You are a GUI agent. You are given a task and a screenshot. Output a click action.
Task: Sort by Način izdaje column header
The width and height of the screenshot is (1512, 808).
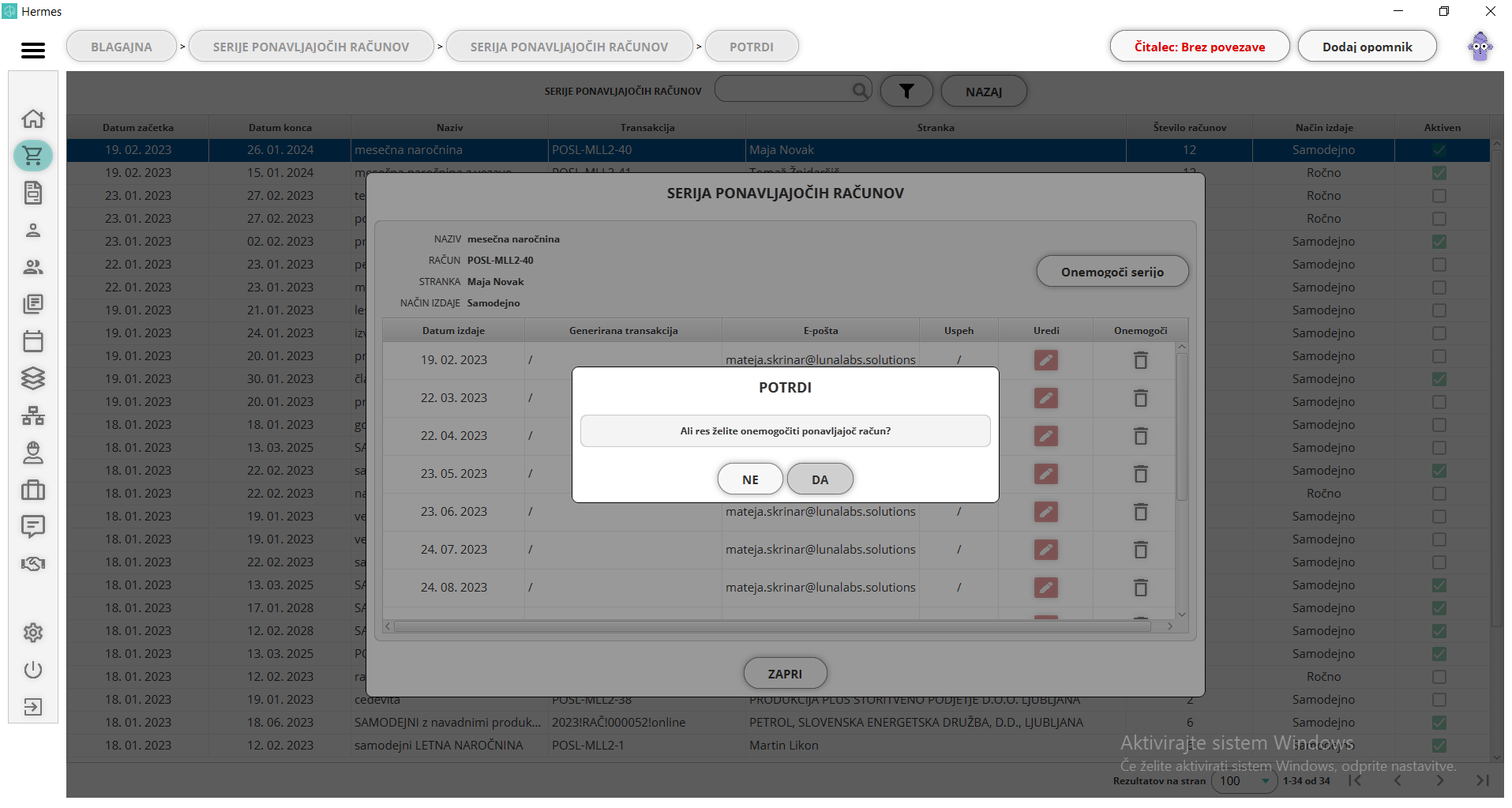(x=1324, y=127)
